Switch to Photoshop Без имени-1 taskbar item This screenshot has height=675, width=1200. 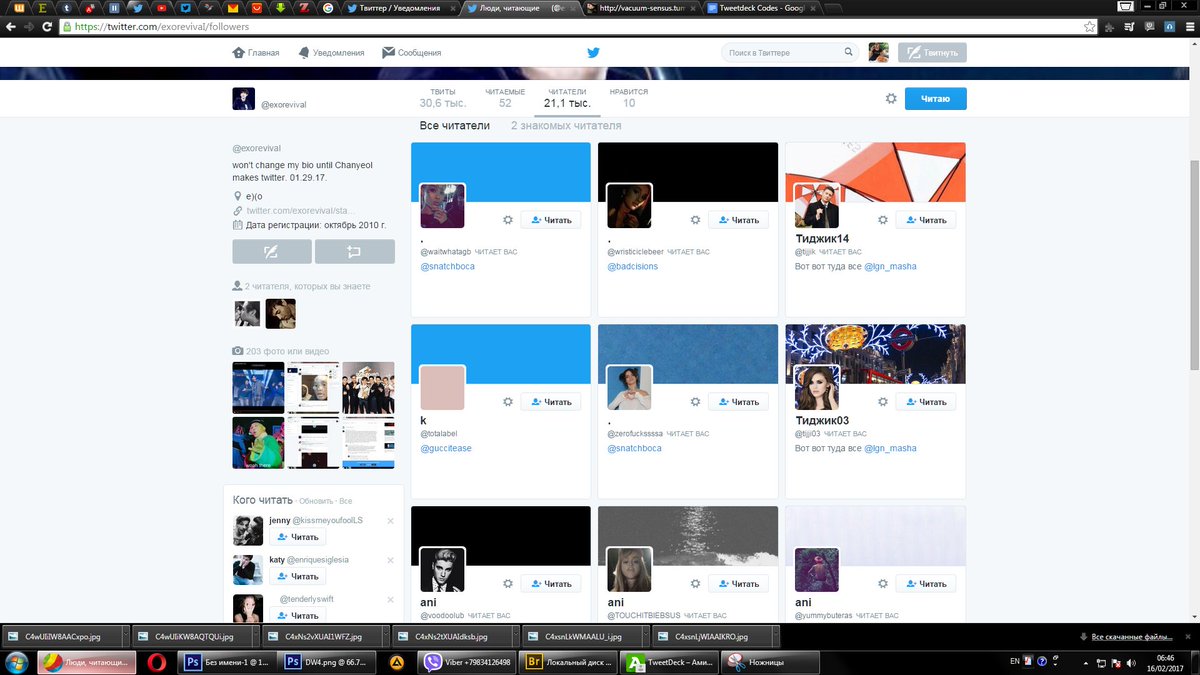227,662
